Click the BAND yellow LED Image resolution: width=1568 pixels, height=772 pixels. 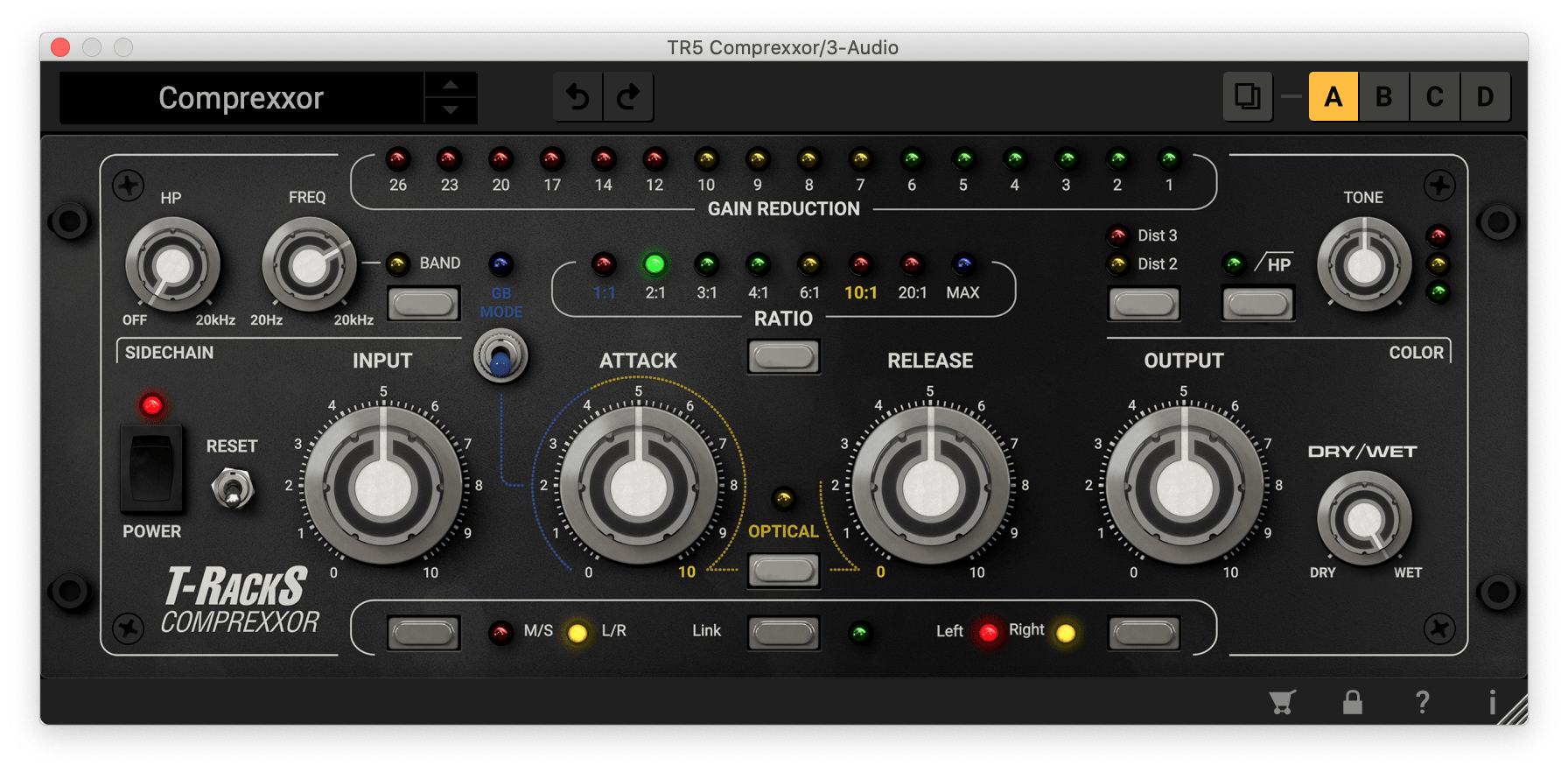(x=398, y=263)
